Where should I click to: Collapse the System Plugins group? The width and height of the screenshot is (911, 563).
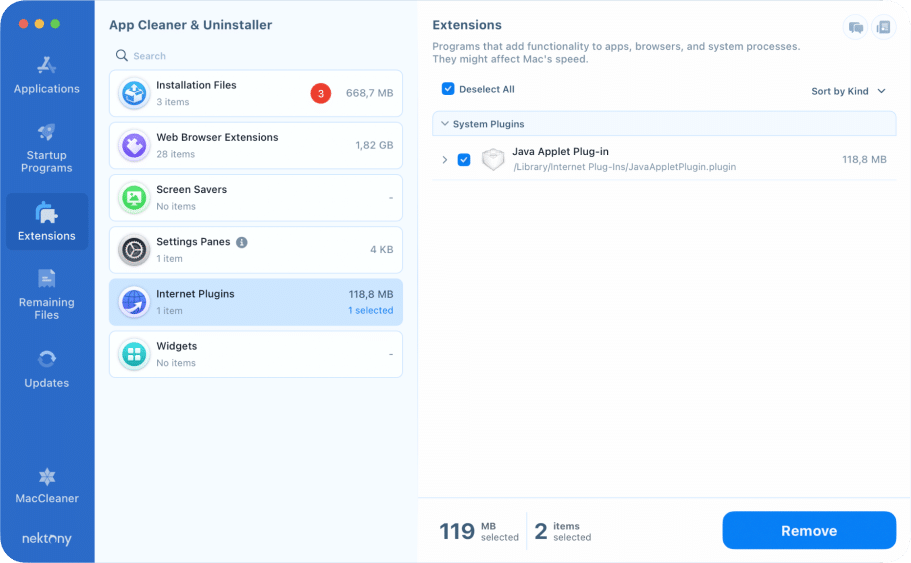point(444,124)
